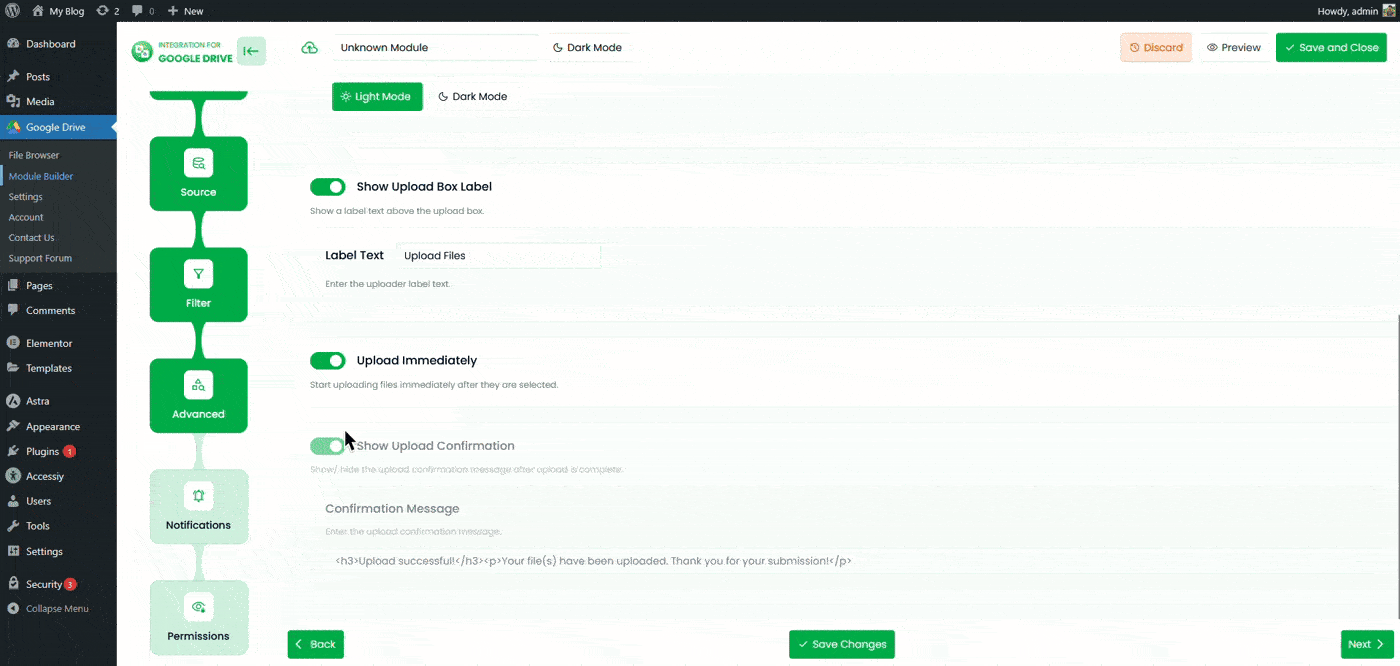Click Save and Close button
1400x666 pixels.
click(x=1330, y=48)
